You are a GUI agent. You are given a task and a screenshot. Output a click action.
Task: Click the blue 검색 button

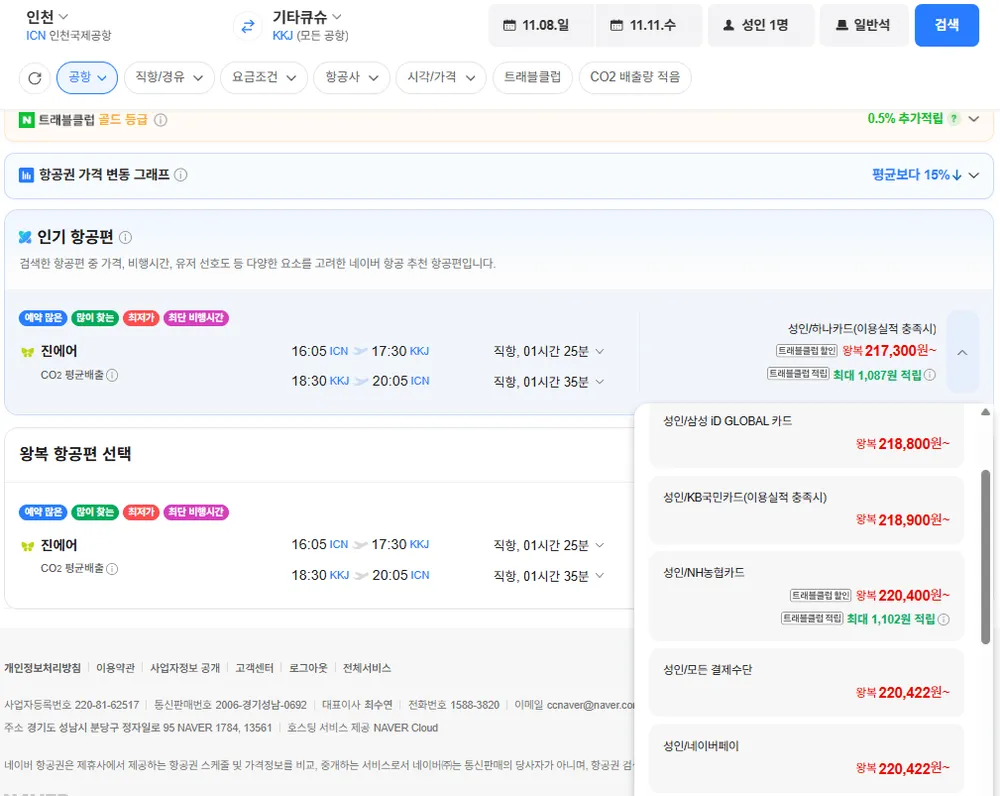tap(946, 26)
